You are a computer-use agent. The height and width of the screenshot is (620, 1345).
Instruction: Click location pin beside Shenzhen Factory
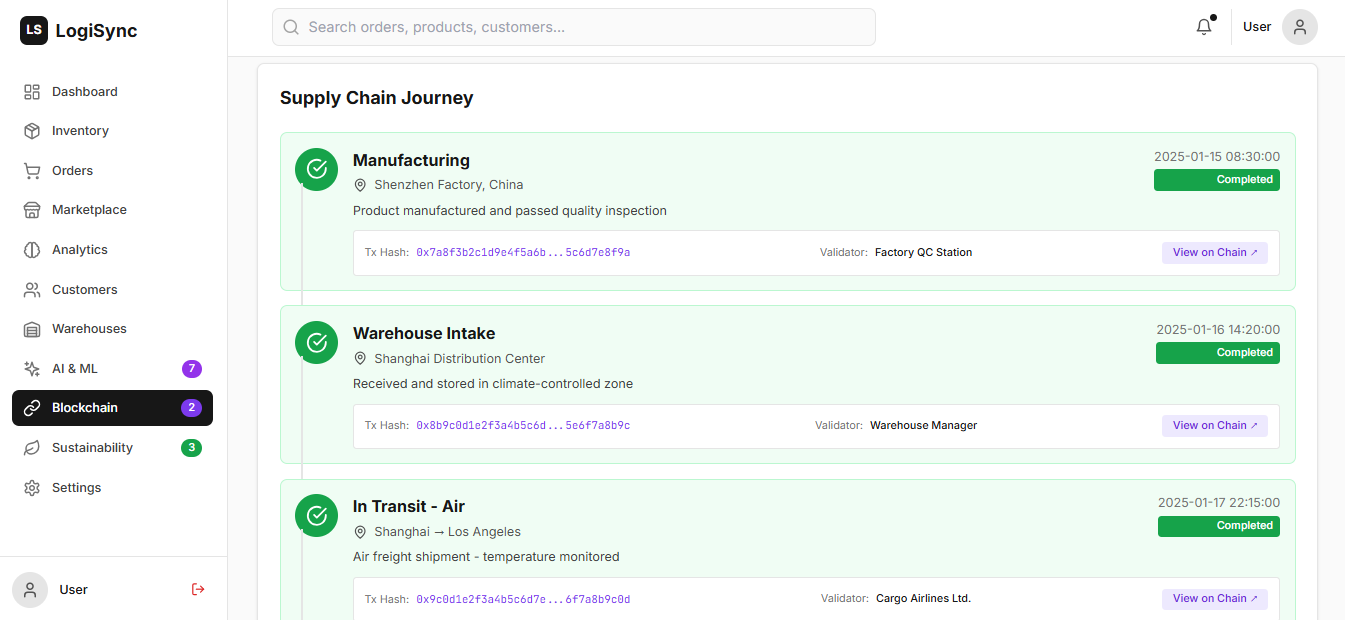(x=360, y=185)
